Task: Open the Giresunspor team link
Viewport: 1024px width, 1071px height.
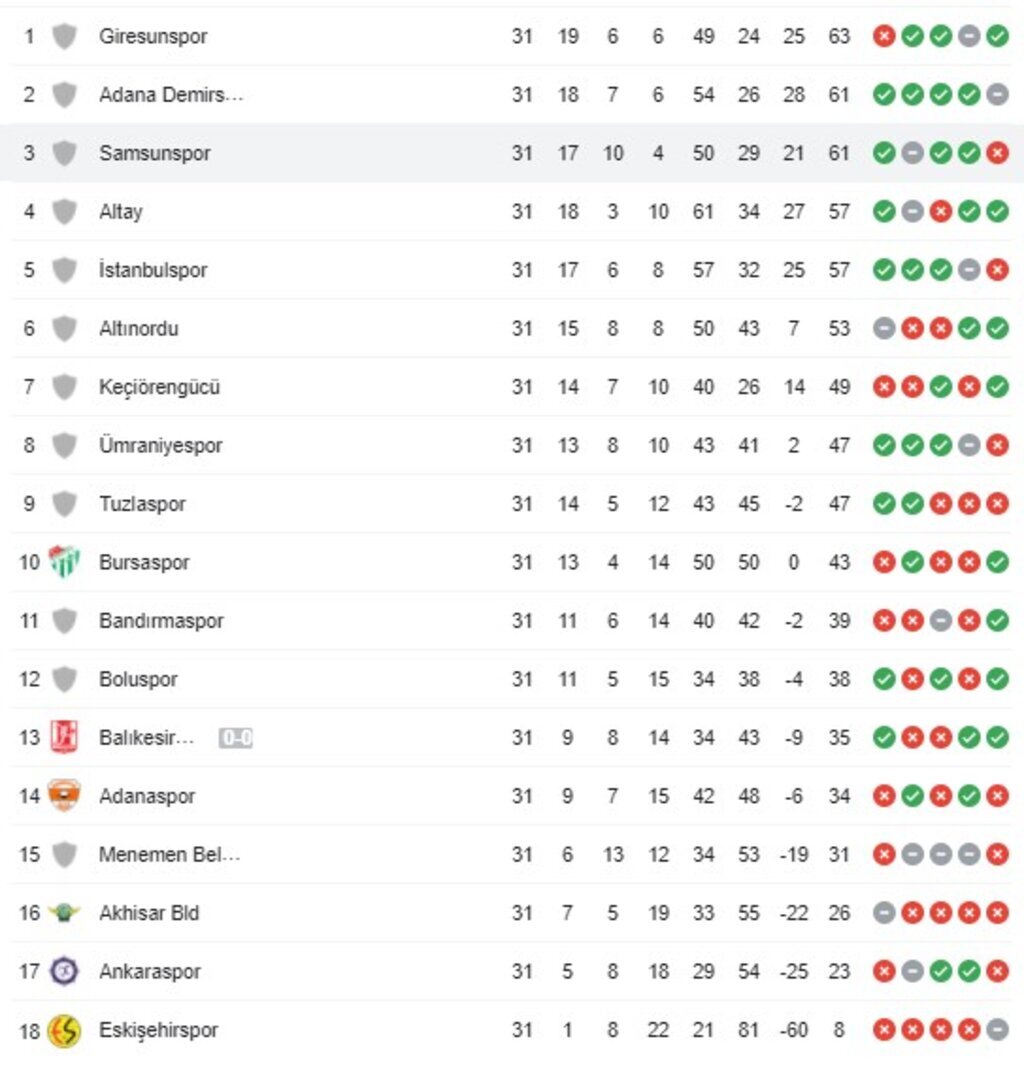Action: [153, 36]
